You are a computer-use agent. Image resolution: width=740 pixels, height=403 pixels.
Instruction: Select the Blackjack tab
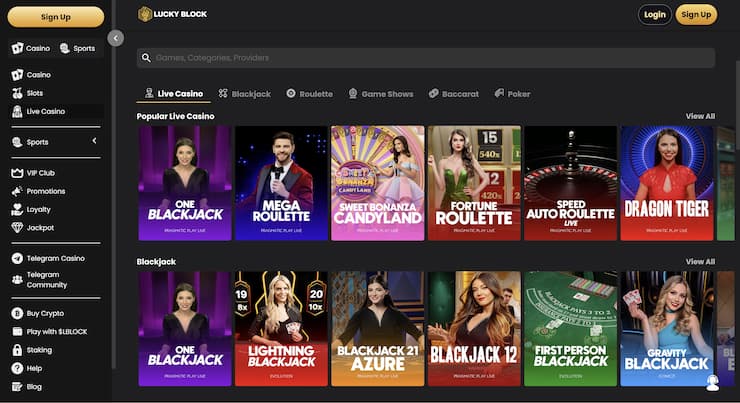[244, 93]
